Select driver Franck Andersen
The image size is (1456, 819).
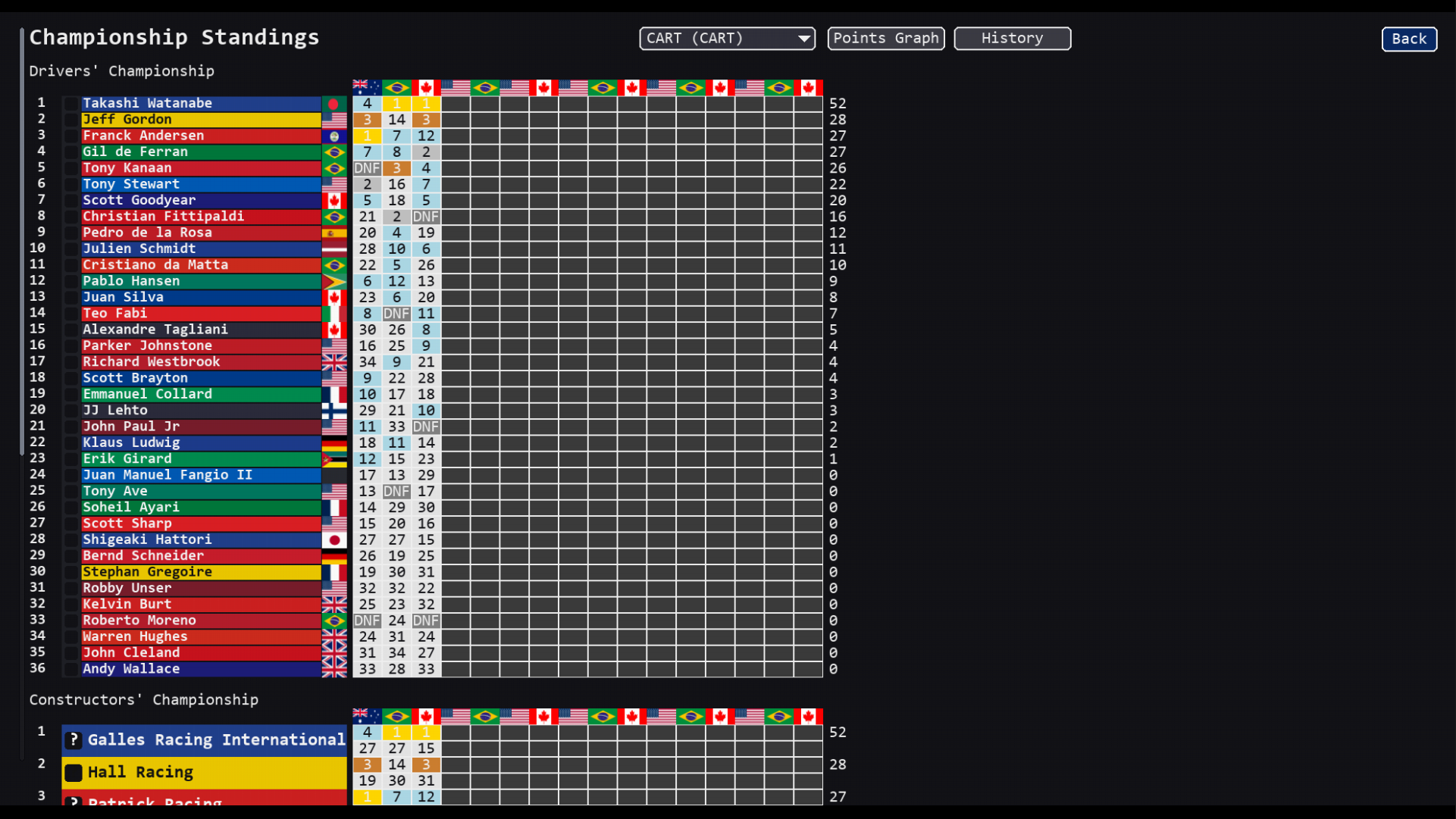point(202,136)
